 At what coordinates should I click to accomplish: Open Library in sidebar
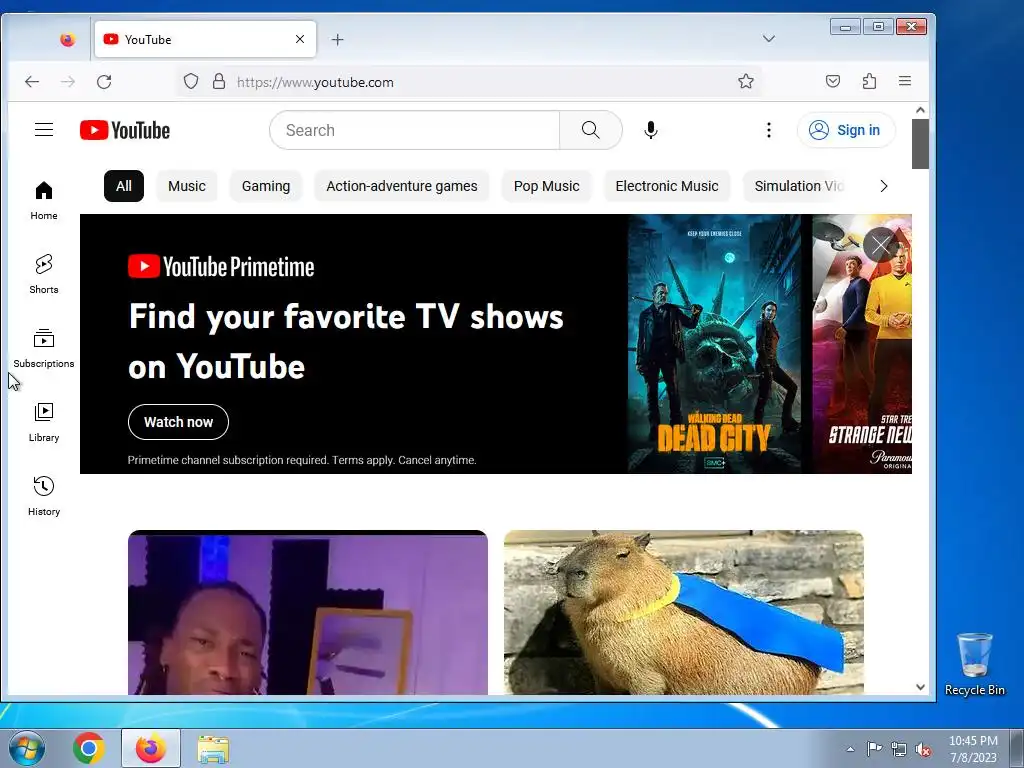tap(44, 423)
